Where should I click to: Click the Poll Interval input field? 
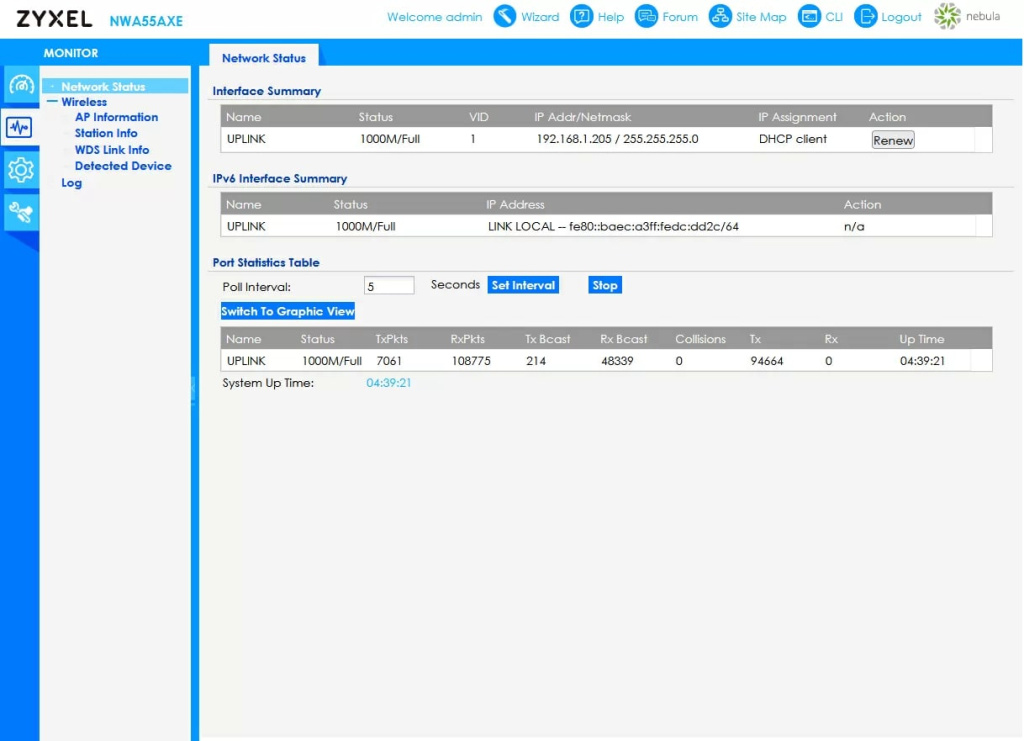click(x=389, y=286)
